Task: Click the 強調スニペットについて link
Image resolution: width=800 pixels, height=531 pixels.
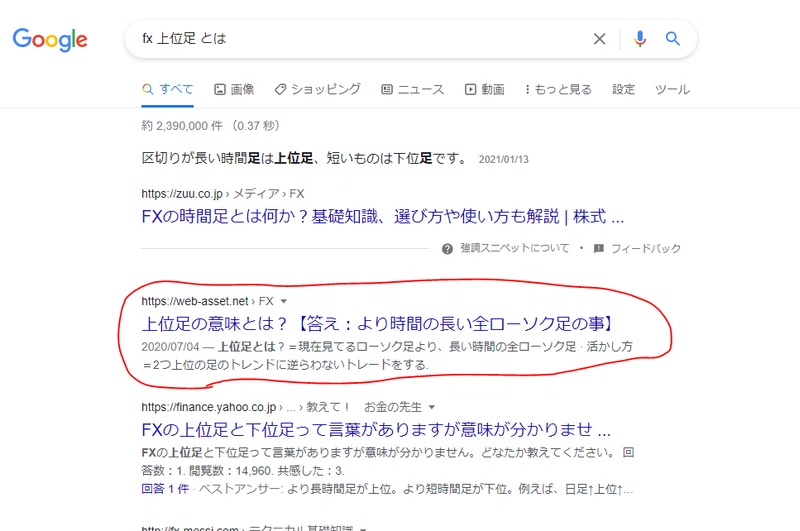Action: point(514,248)
